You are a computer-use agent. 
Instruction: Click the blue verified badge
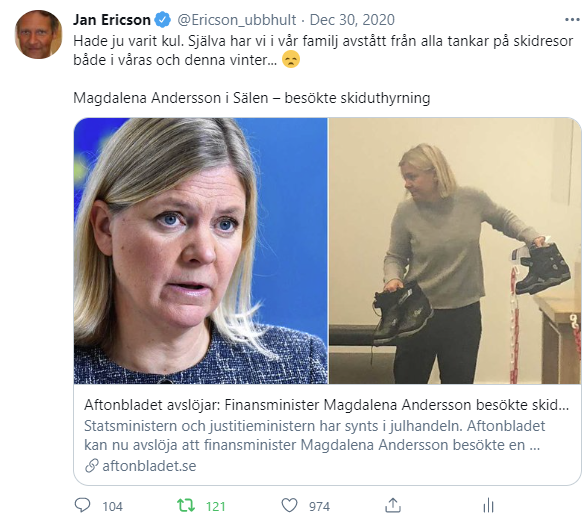click(163, 20)
